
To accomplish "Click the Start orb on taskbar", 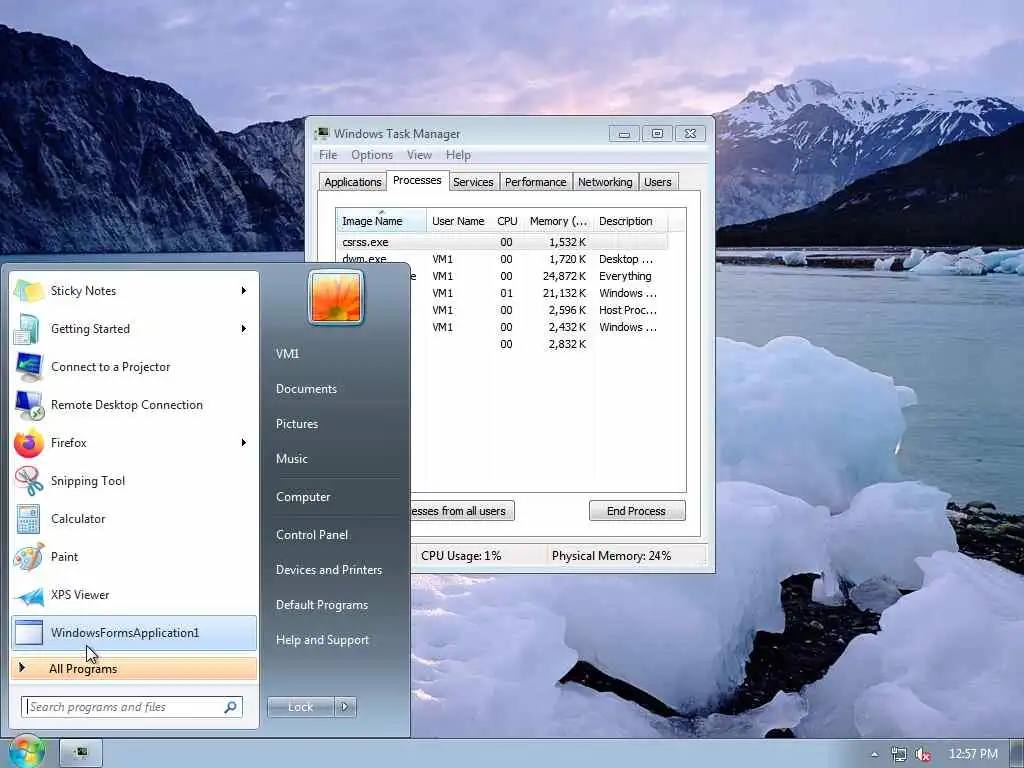I will 27,752.
